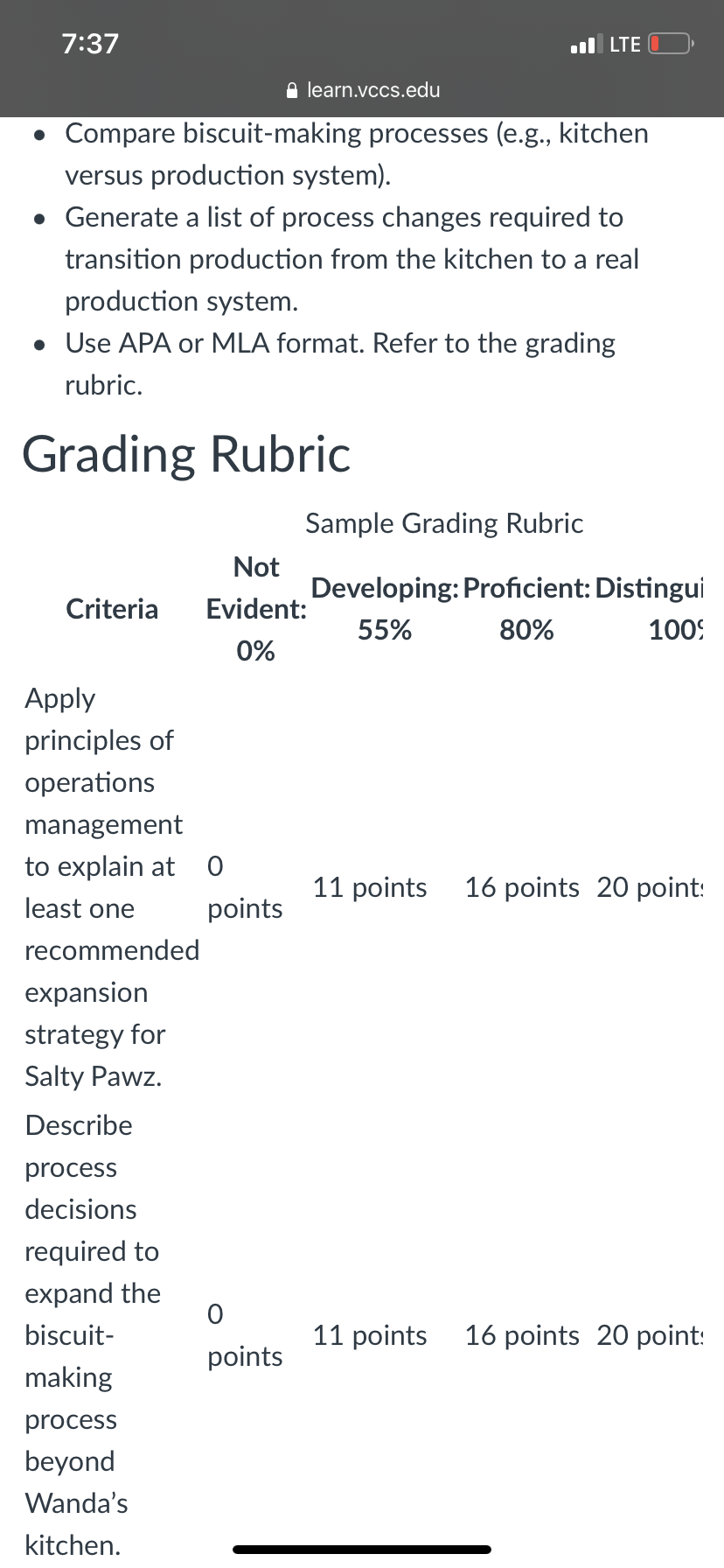Tap the battery indicator in status bar

point(672,44)
